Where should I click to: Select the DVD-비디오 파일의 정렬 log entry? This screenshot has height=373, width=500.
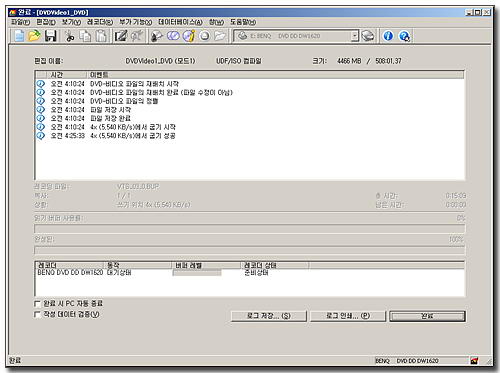124,101
